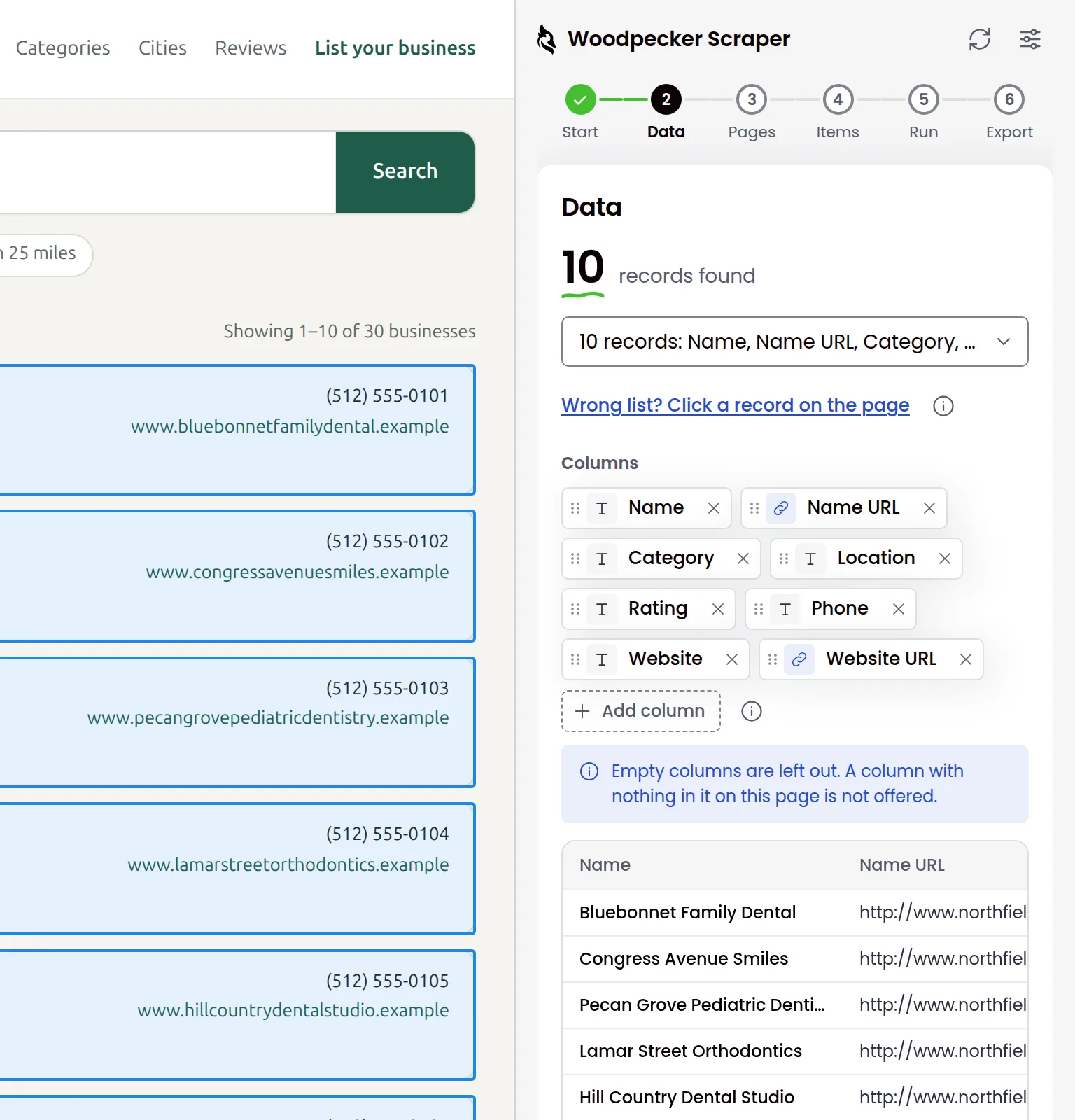Open www.lamarstreetorthodontics.example link

click(x=288, y=864)
